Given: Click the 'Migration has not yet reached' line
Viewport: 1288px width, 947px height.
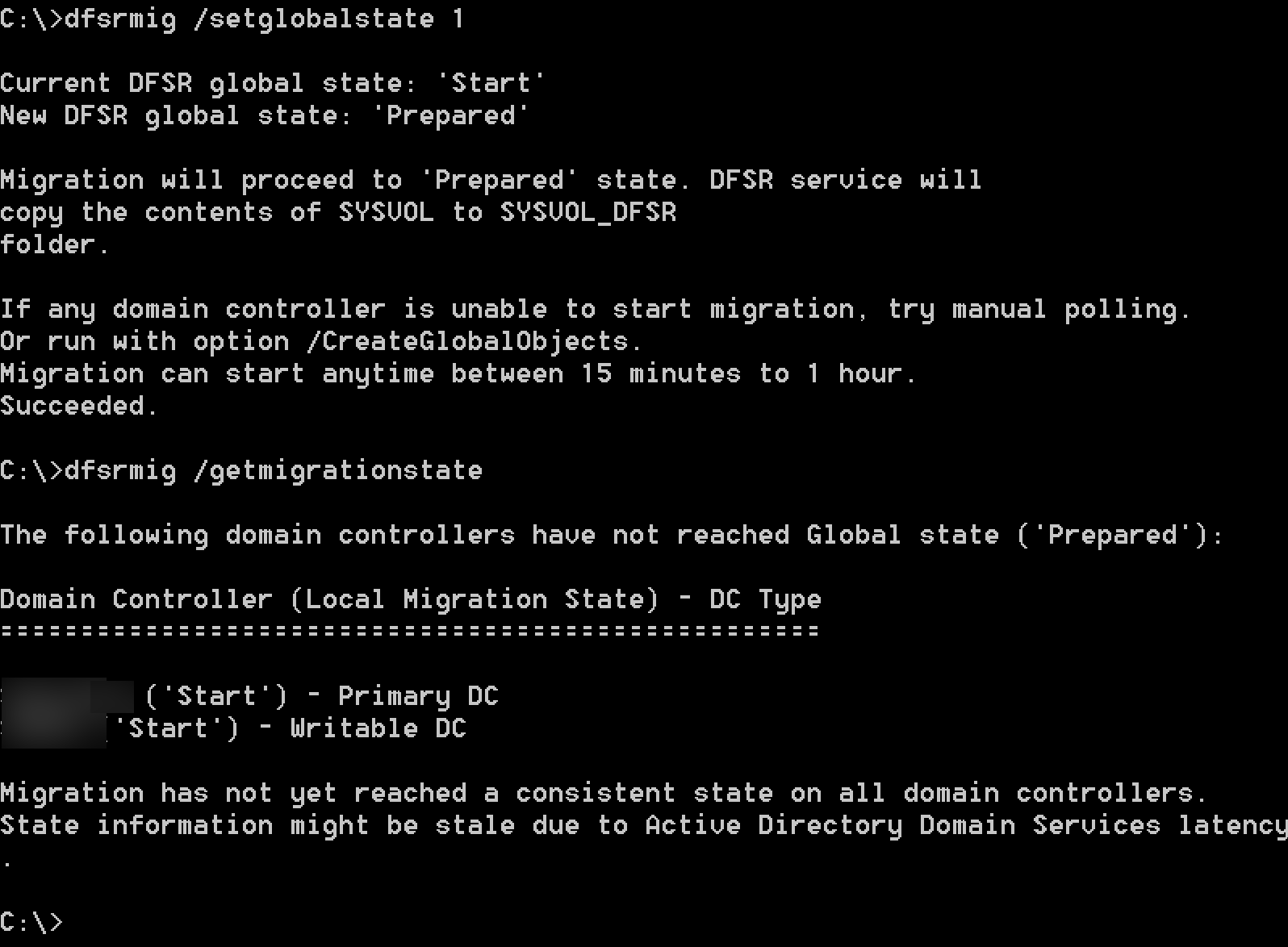Looking at the screenshot, I should point(603,793).
